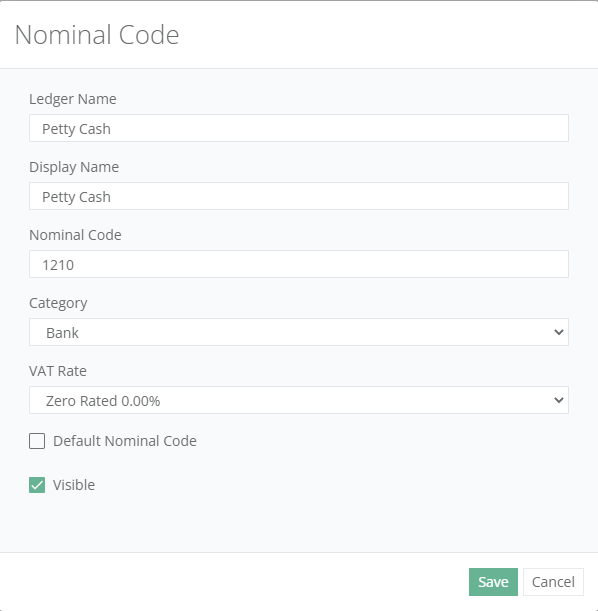598x611 pixels.
Task: Focus the Display Name text field
Action: point(299,196)
